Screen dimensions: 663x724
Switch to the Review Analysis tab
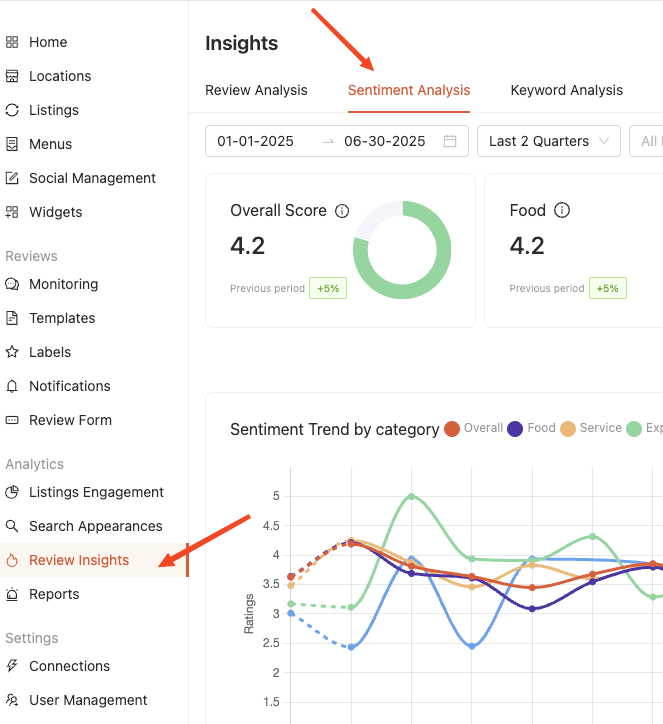(x=256, y=90)
